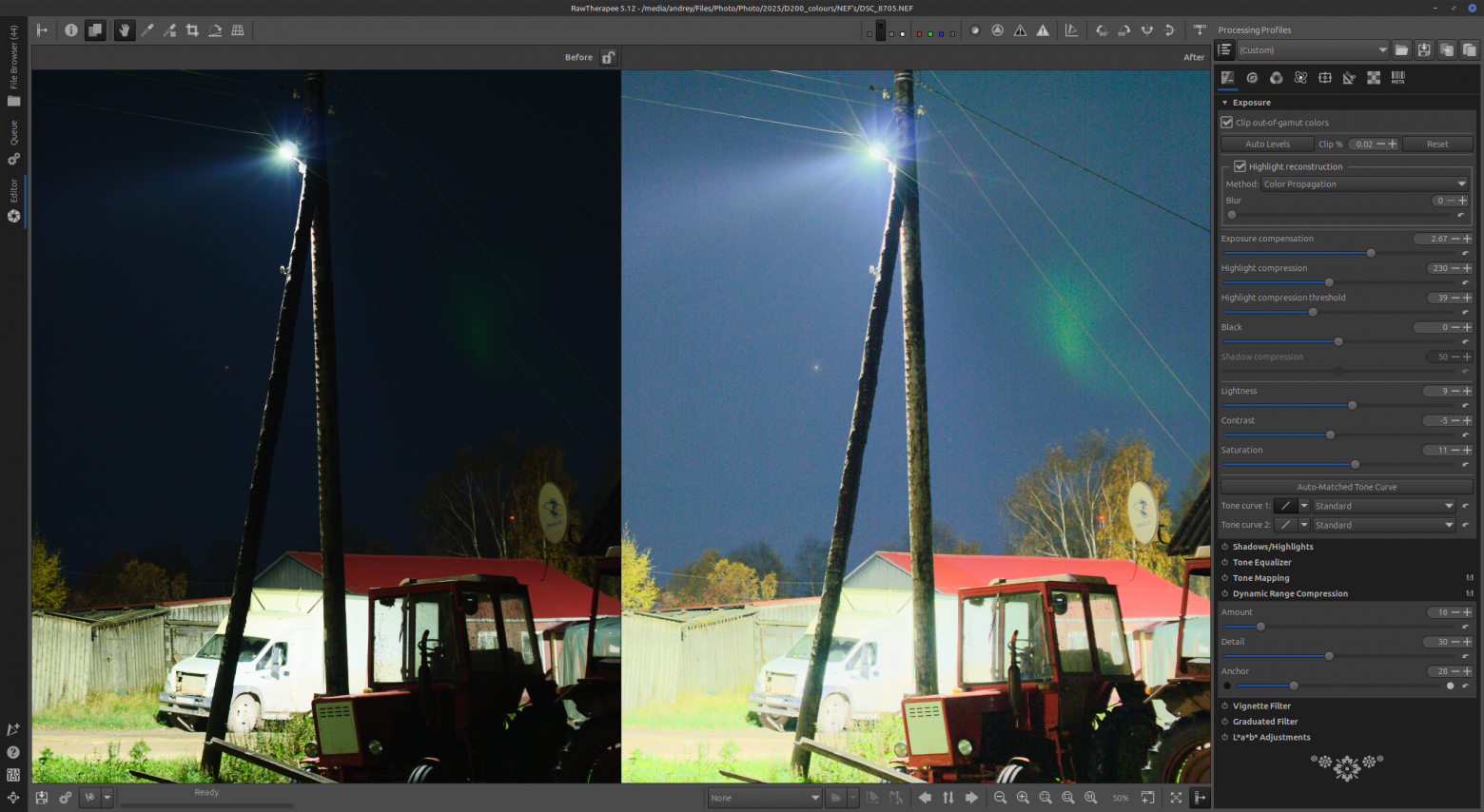Switch to File Browser (44) tab

coord(13,66)
